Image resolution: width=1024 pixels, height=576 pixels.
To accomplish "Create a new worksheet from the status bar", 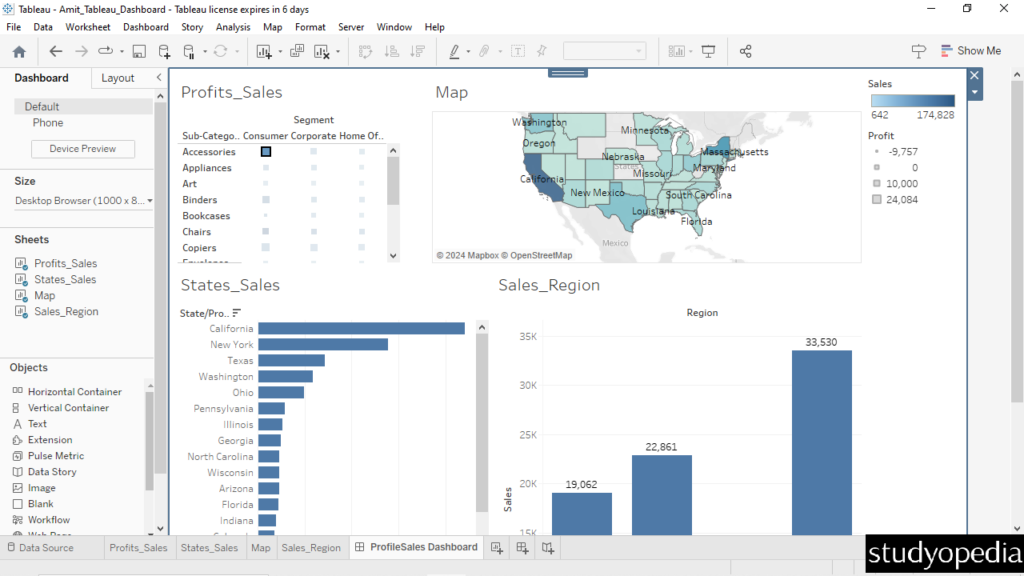I will pyautogui.click(x=497, y=547).
